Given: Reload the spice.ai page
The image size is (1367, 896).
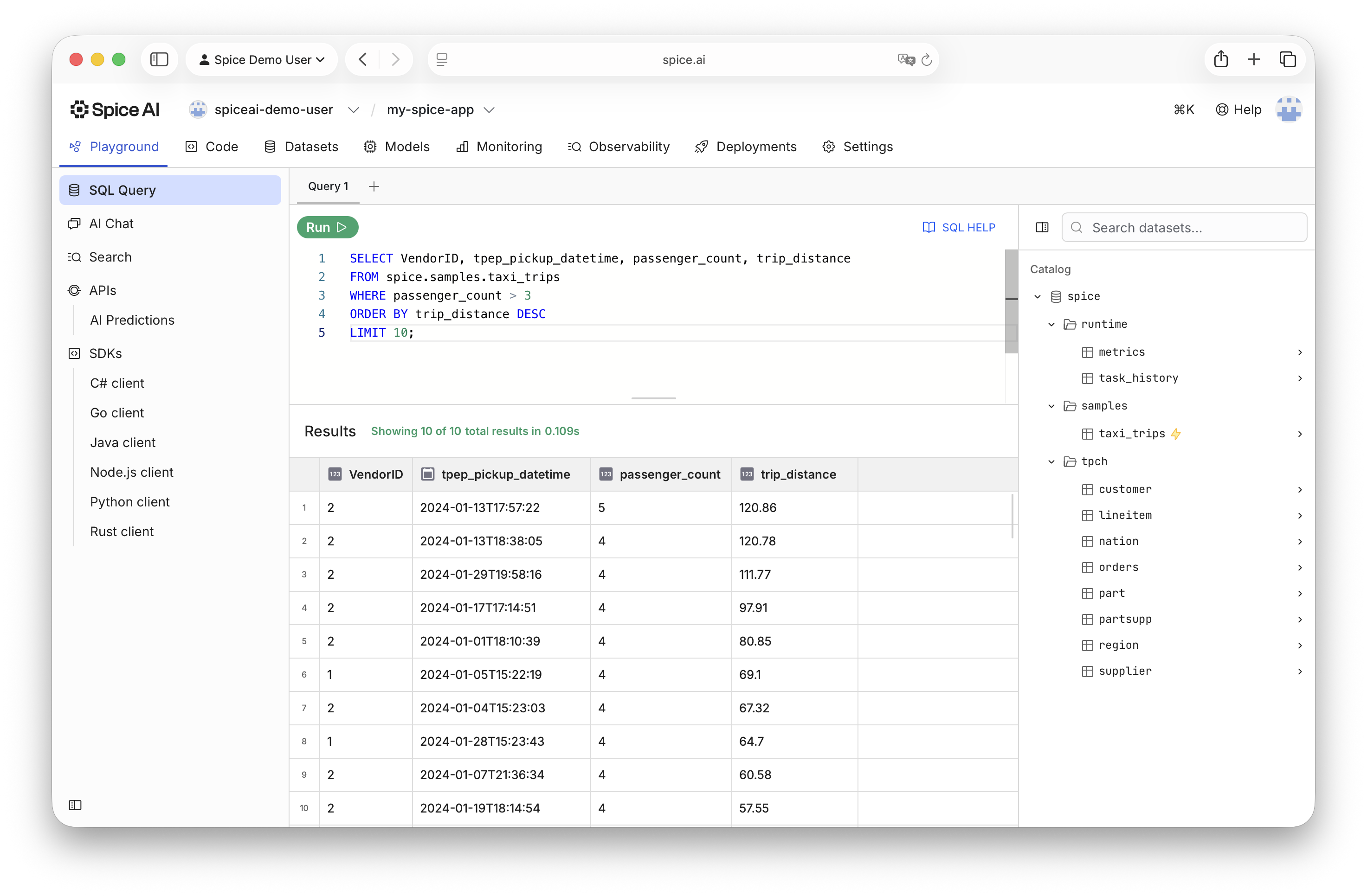Looking at the screenshot, I should click(x=927, y=60).
